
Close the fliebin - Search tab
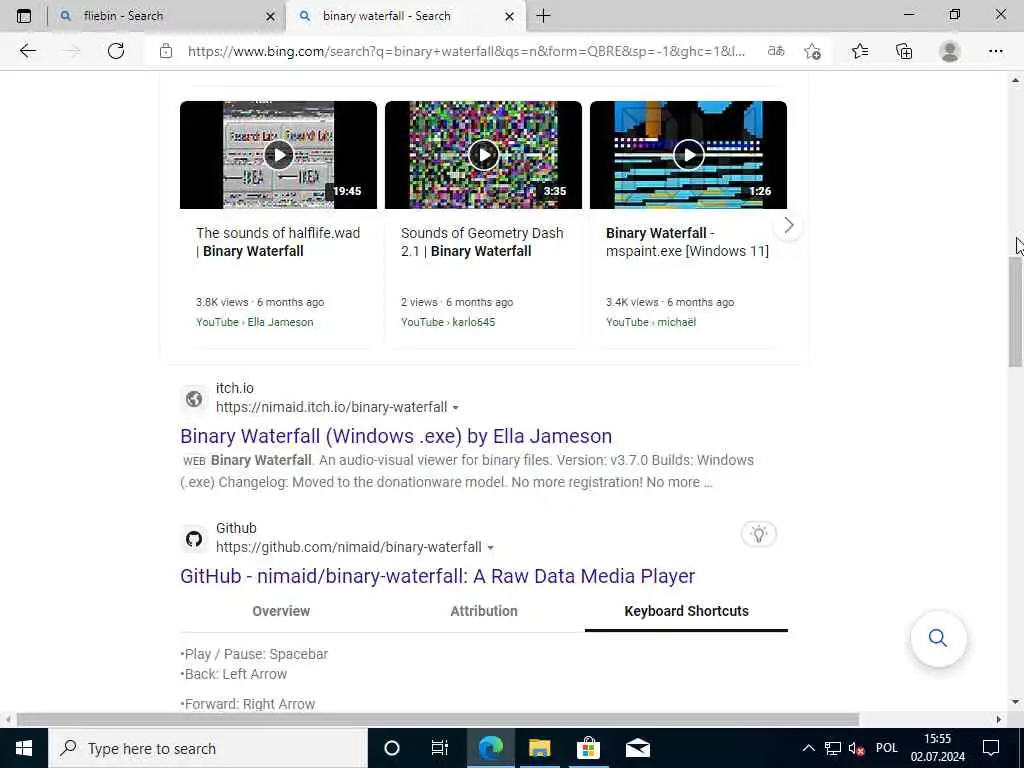click(x=270, y=16)
